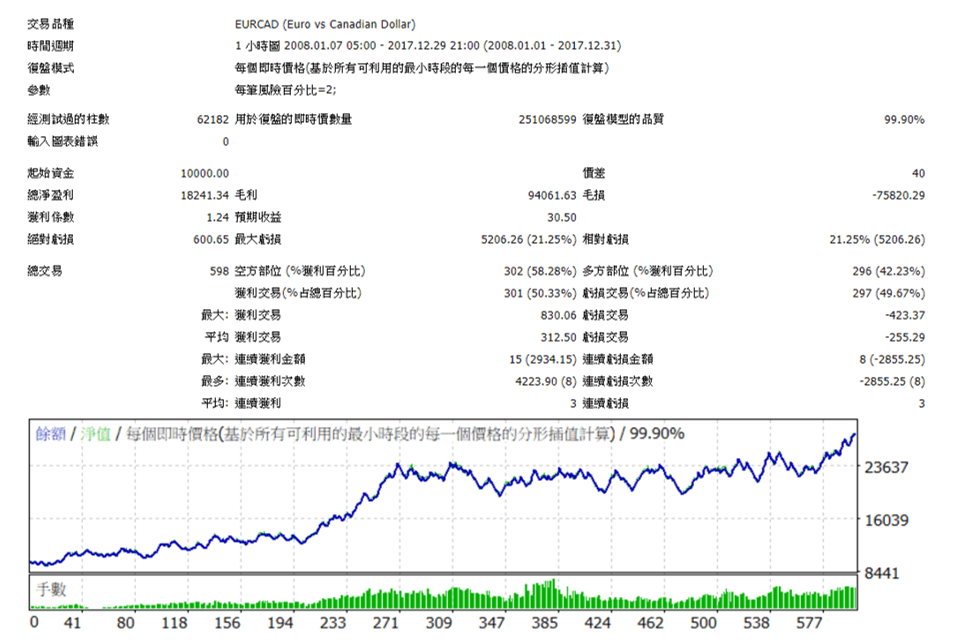Click the 手數 volume panel label

pos(50,589)
